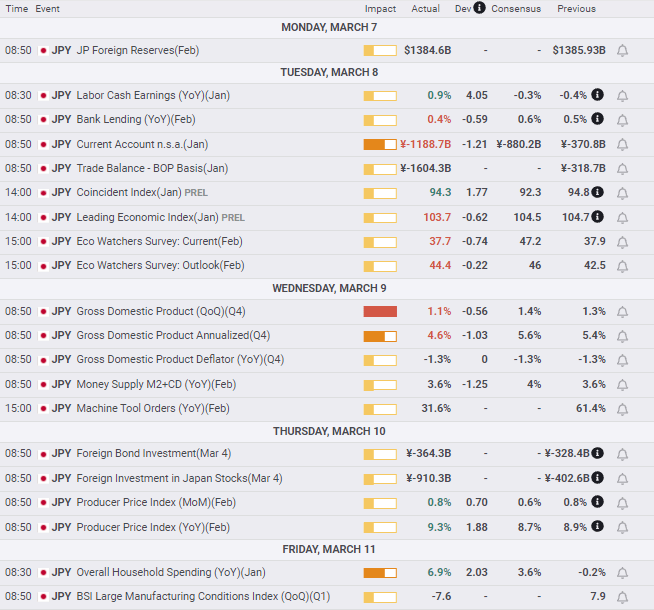This screenshot has width=654, height=610.
Task: Click actual value -7.6 in BSI row
Action: pos(441,597)
